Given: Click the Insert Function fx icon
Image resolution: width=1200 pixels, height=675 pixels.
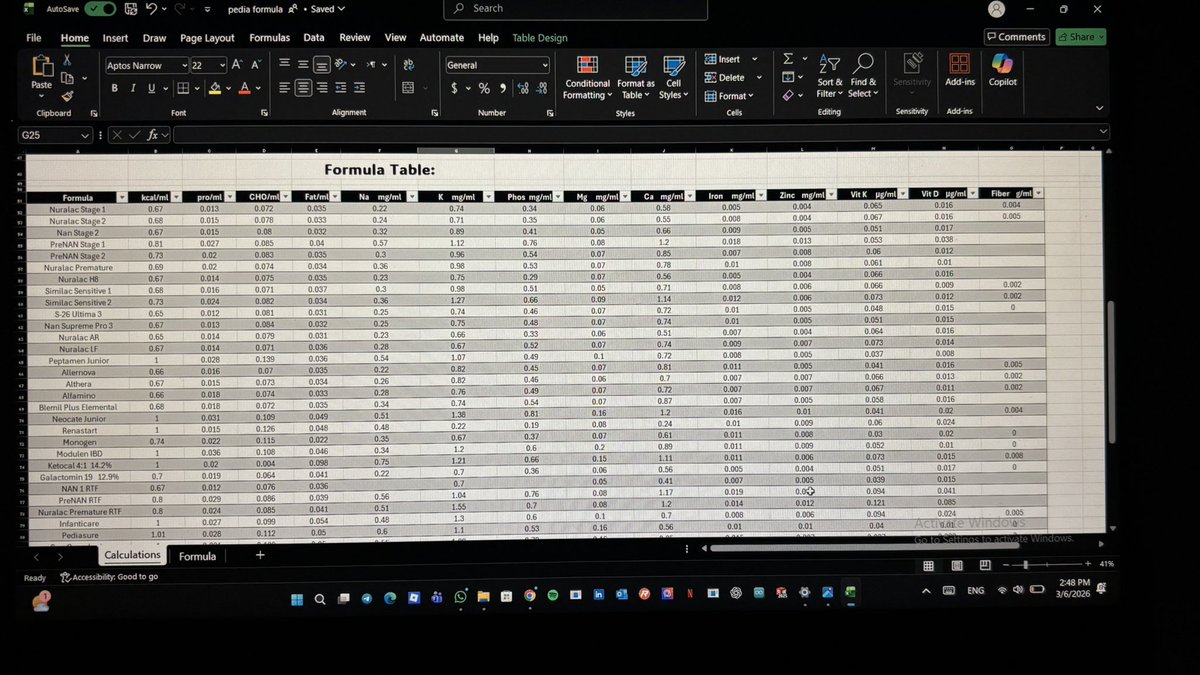Looking at the screenshot, I should (153, 134).
